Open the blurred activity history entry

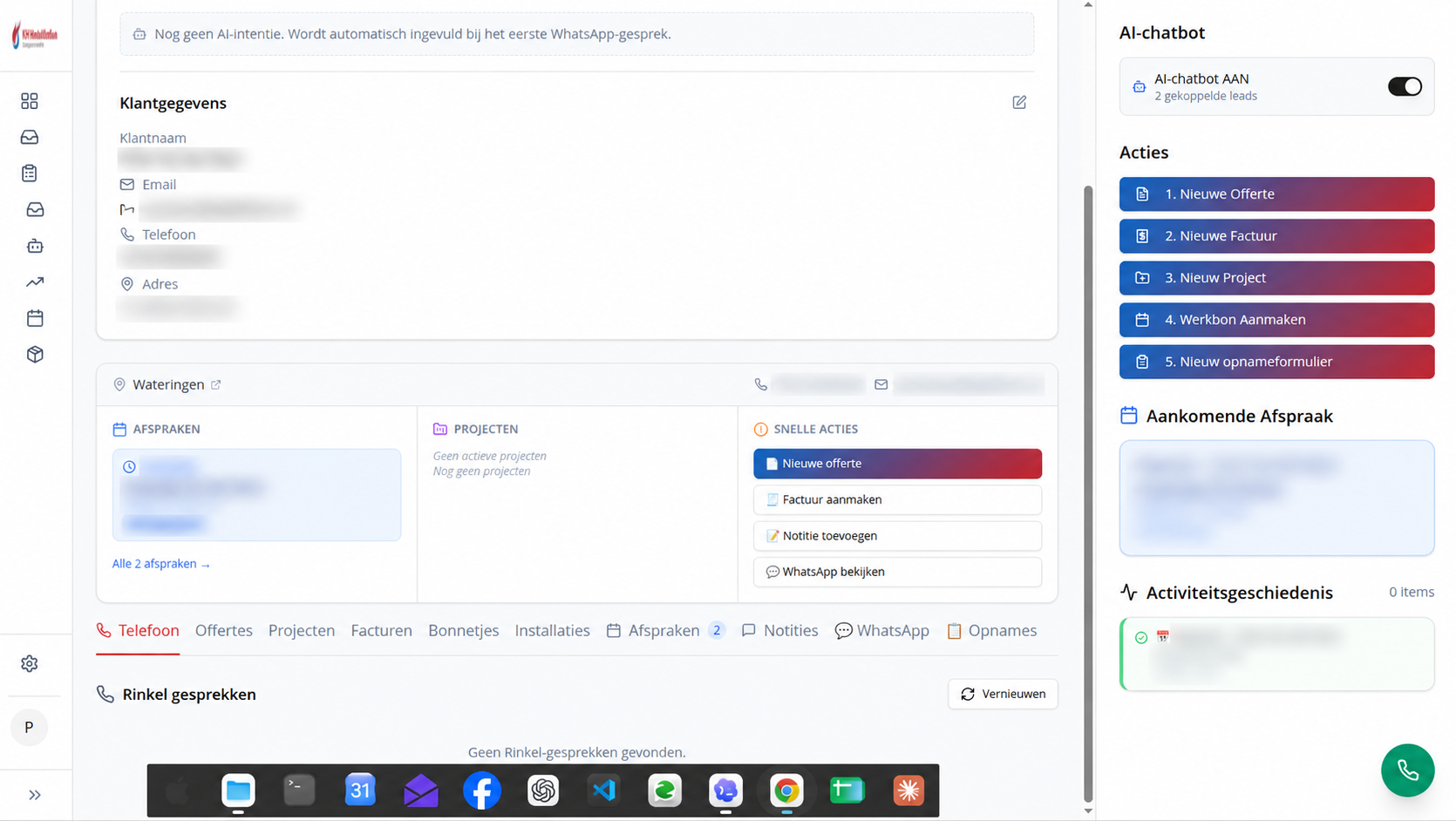1276,654
